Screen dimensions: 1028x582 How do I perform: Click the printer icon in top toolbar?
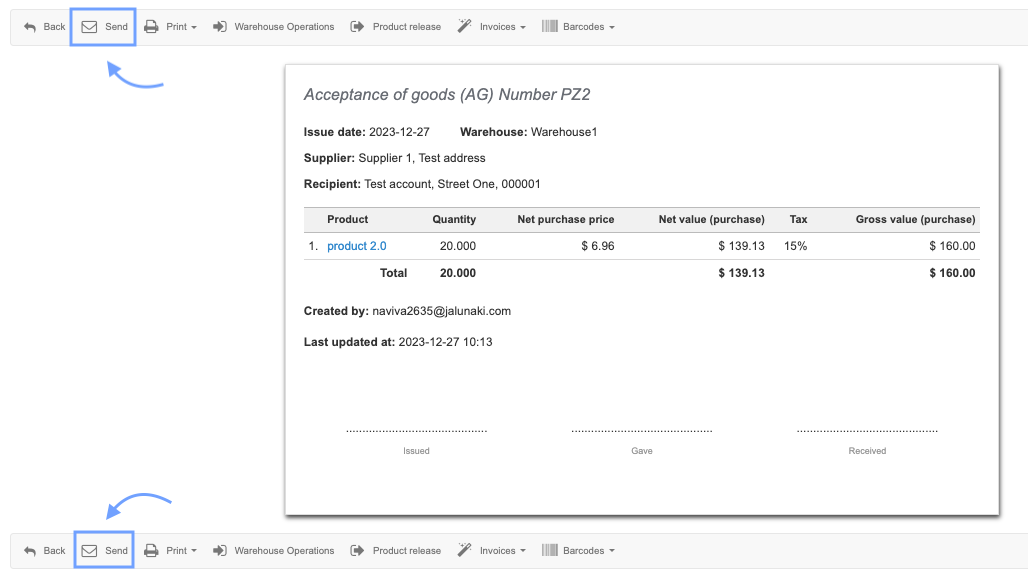point(151,27)
